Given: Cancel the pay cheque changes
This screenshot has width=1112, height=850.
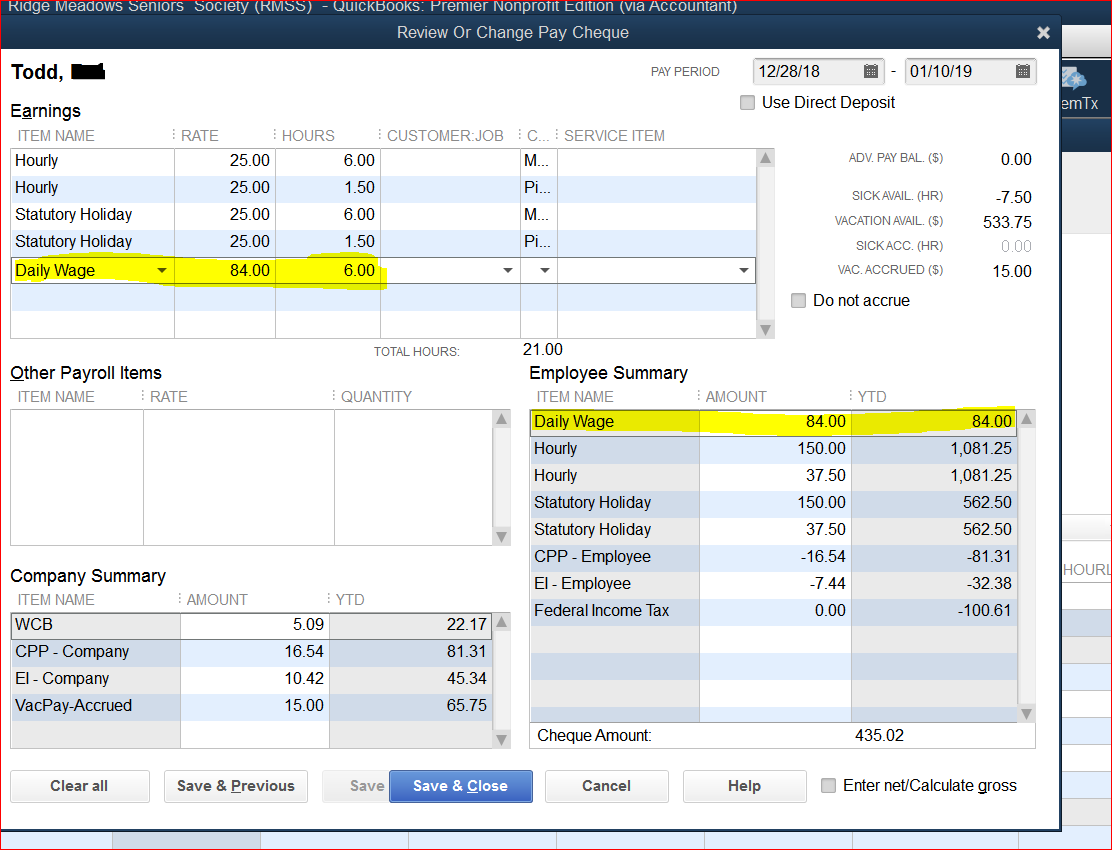Looking at the screenshot, I should pyautogui.click(x=606, y=786).
